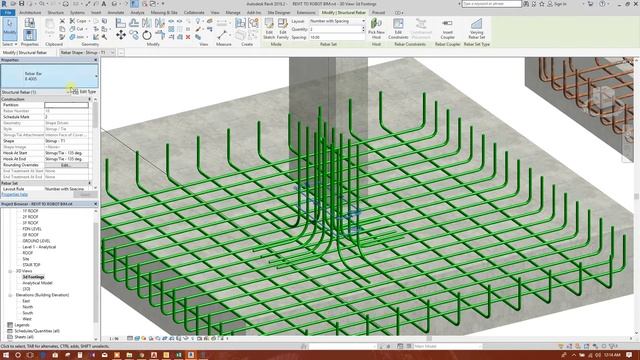Click the Varying Rebar Set button
Screen dimensions: 640x360
(476, 29)
